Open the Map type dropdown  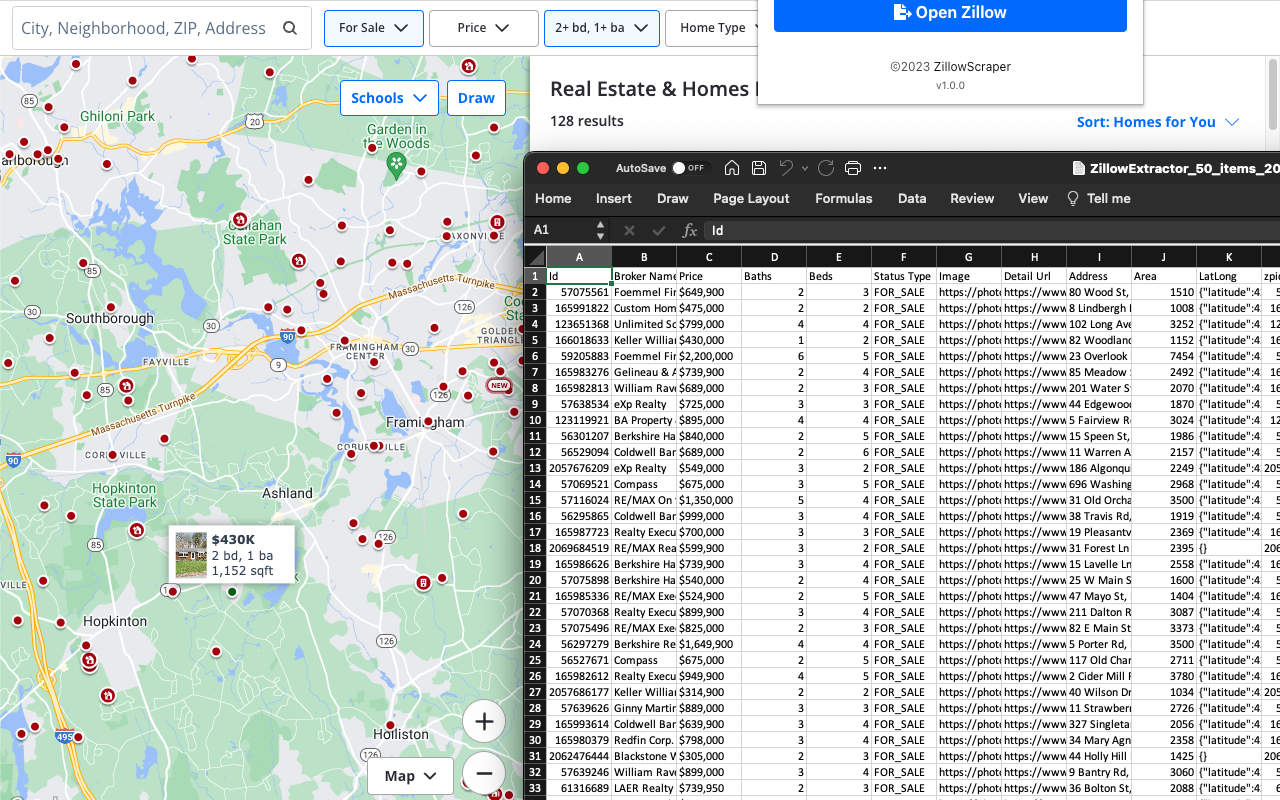(x=410, y=776)
